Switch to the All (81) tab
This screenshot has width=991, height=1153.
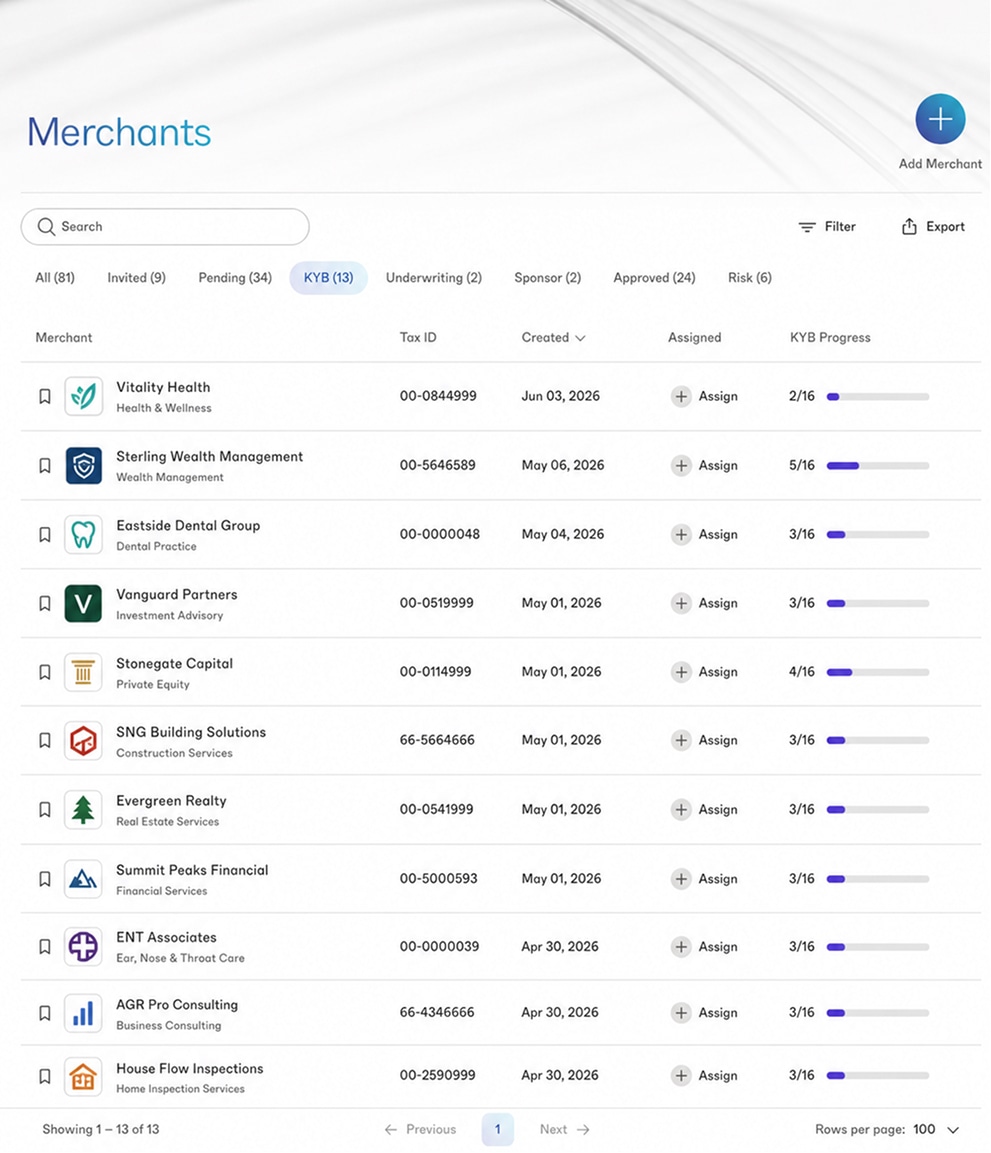(x=55, y=278)
